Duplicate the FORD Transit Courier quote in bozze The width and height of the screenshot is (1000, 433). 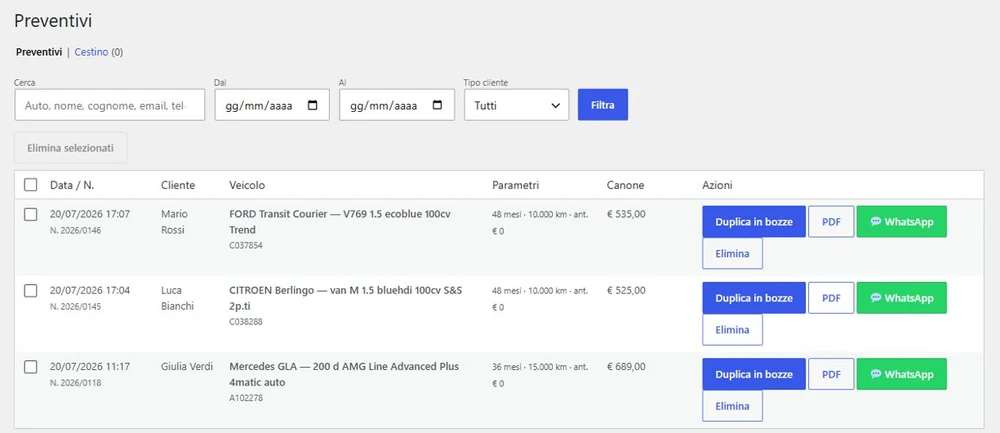(x=754, y=222)
